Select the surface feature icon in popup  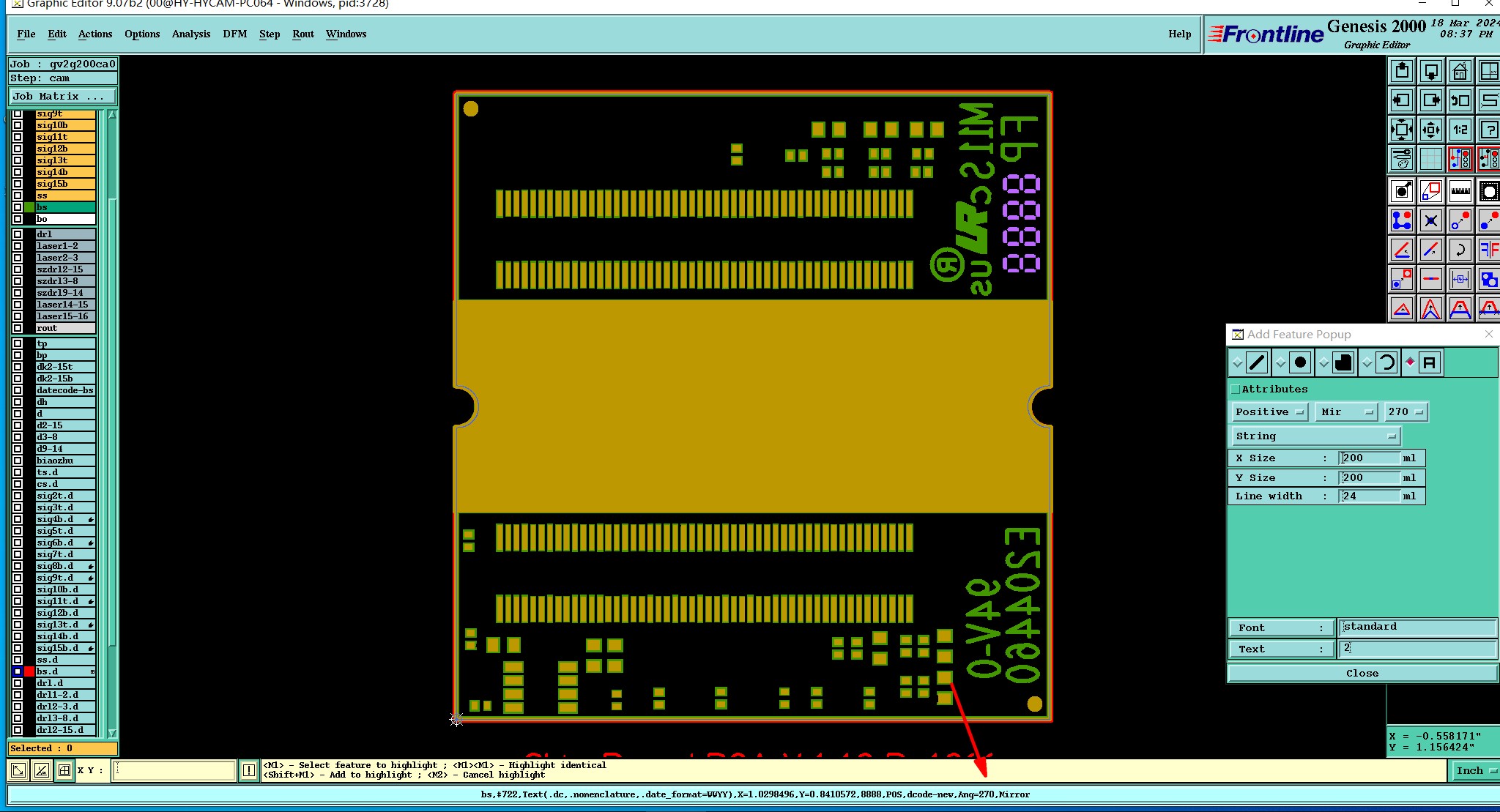click(1343, 362)
